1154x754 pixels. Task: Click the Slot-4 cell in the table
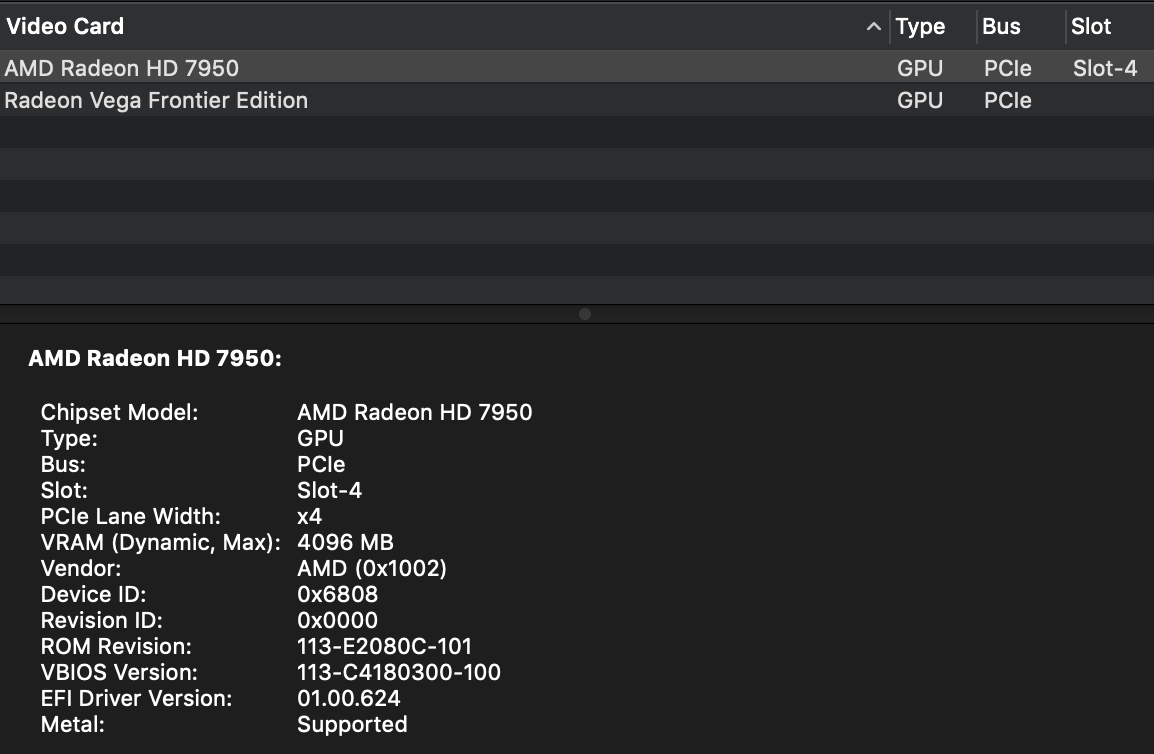point(1105,68)
